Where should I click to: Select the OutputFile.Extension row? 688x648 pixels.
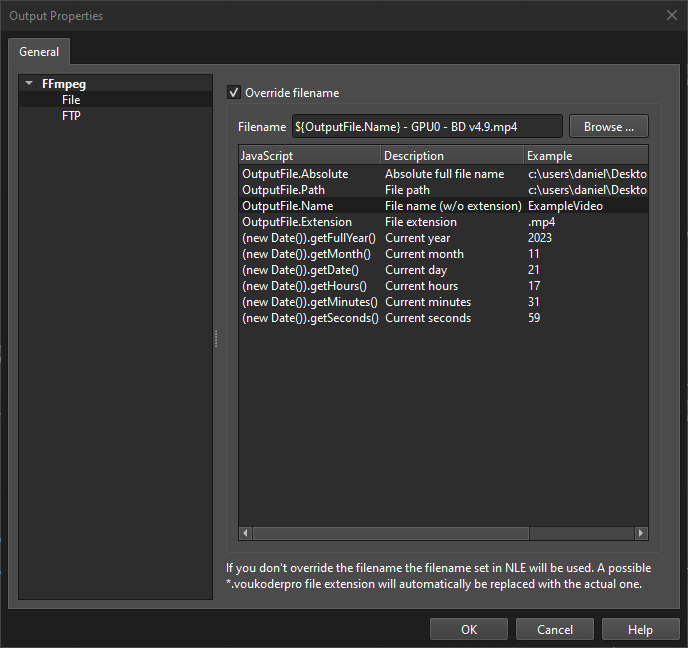pos(297,222)
